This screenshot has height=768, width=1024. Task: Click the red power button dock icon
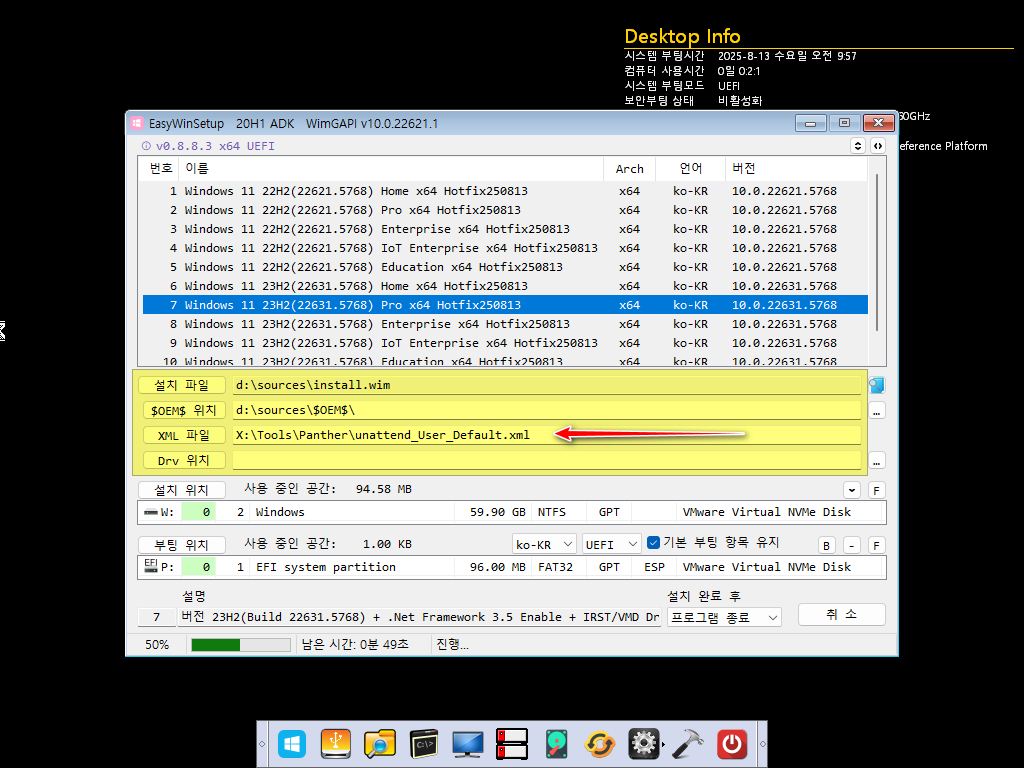(x=731, y=744)
